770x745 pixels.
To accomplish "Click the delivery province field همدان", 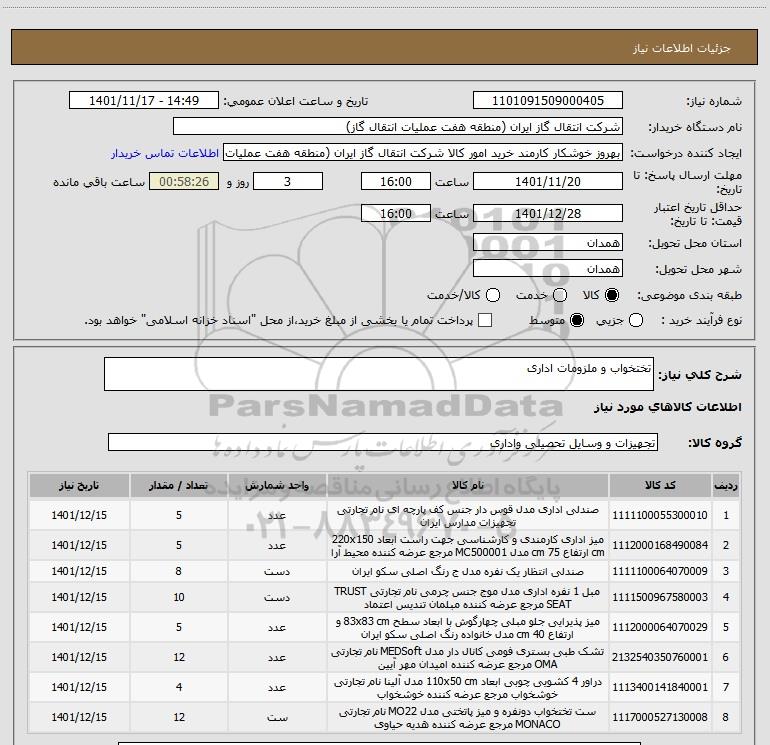I will click(548, 242).
